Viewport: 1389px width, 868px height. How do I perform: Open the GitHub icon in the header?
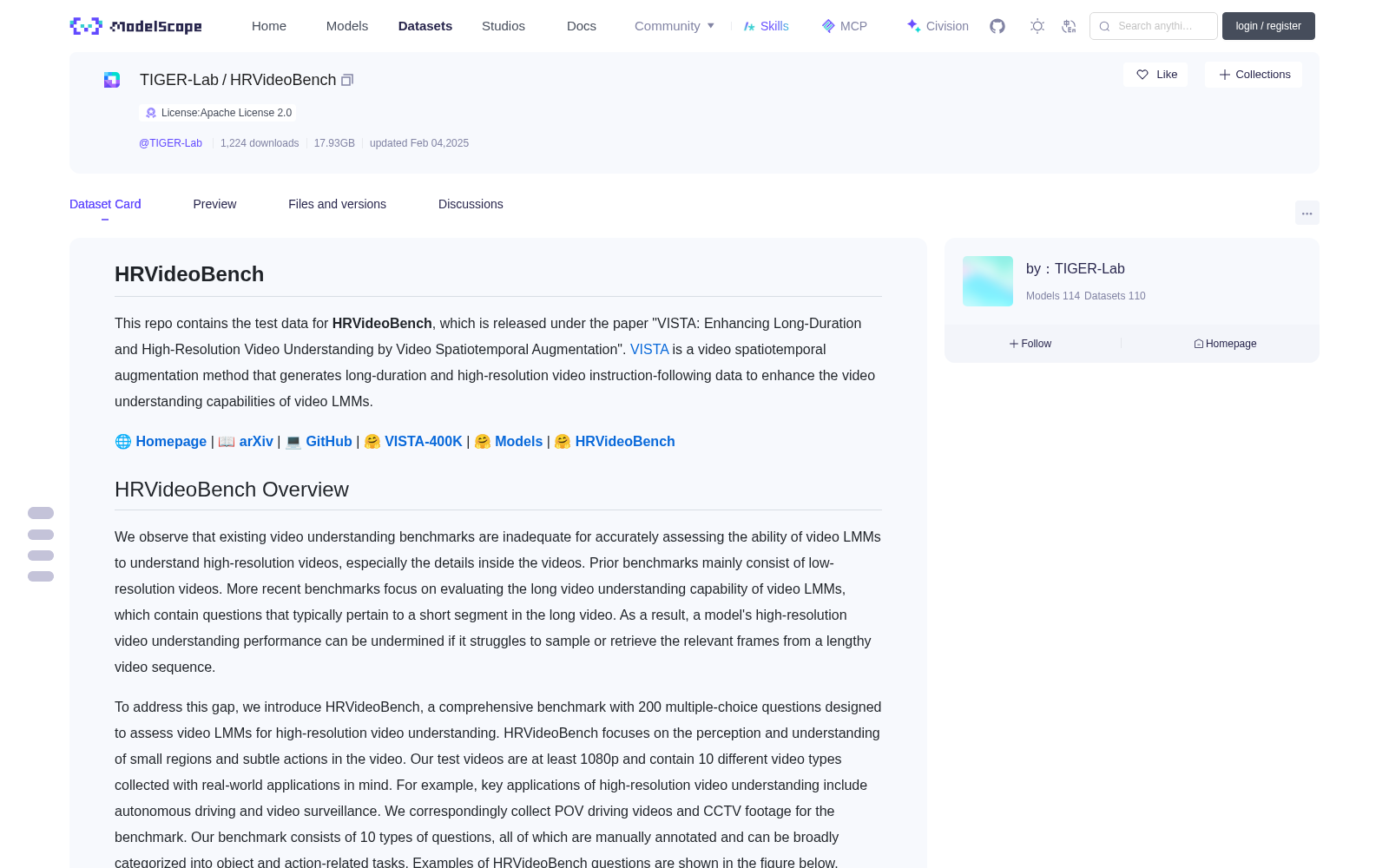click(997, 26)
